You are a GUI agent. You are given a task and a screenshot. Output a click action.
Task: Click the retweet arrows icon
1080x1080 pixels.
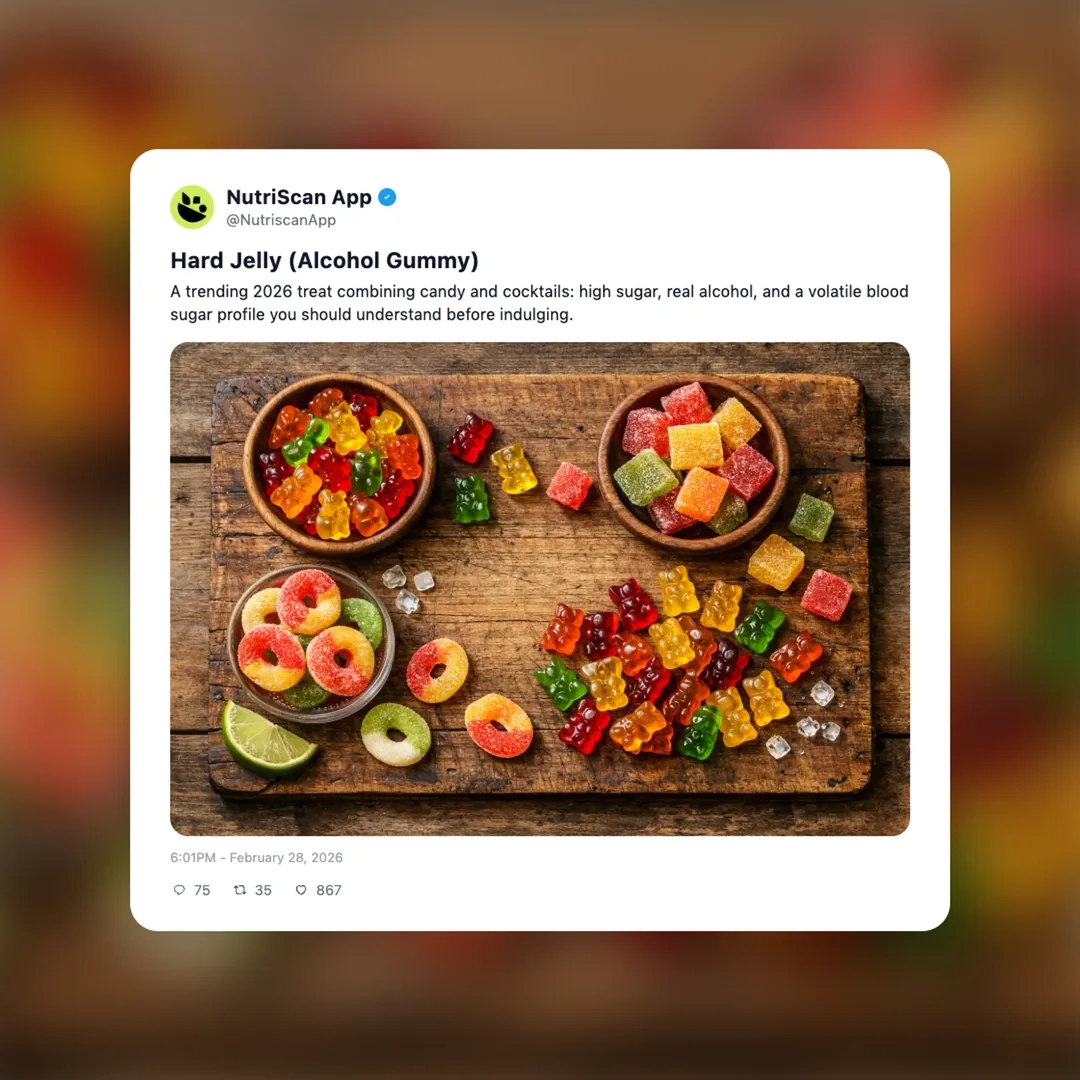tap(240, 890)
